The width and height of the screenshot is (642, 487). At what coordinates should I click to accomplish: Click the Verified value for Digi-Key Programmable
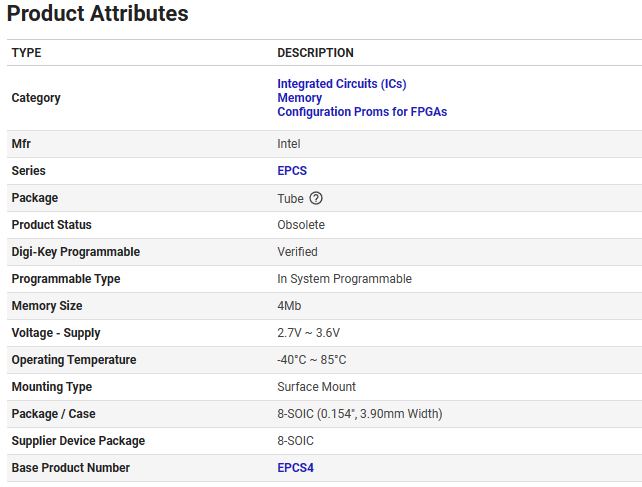[297, 252]
